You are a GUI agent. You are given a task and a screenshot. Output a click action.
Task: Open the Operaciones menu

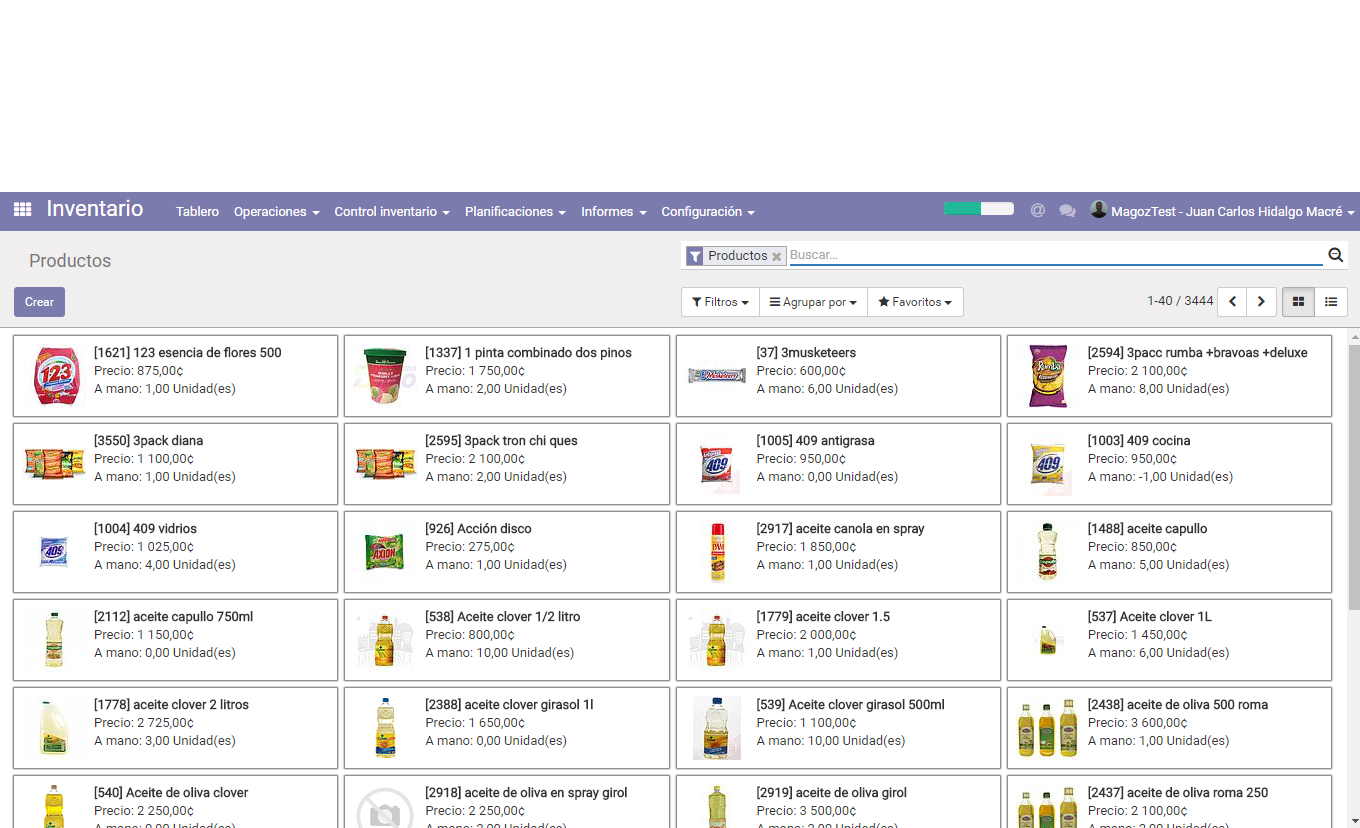click(277, 212)
